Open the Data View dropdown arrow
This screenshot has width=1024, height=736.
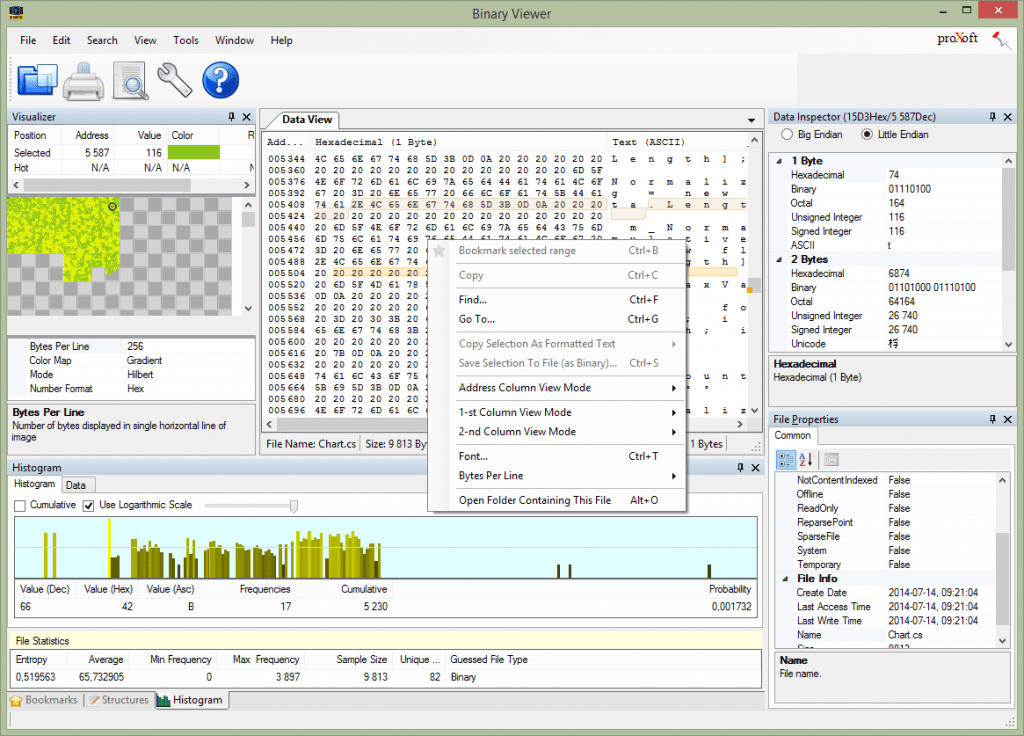click(753, 119)
